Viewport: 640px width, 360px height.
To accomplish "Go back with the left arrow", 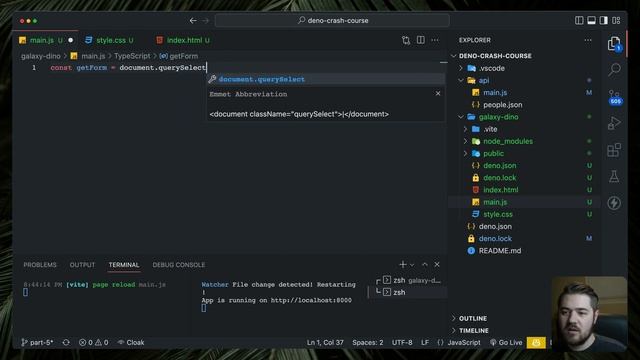I will pos(193,20).
